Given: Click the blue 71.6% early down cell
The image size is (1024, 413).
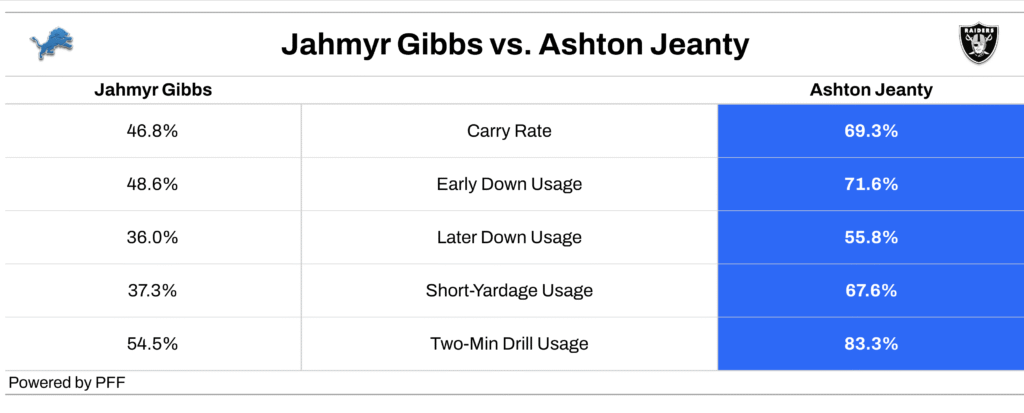Looking at the screenshot, I should pyautogui.click(x=871, y=184).
